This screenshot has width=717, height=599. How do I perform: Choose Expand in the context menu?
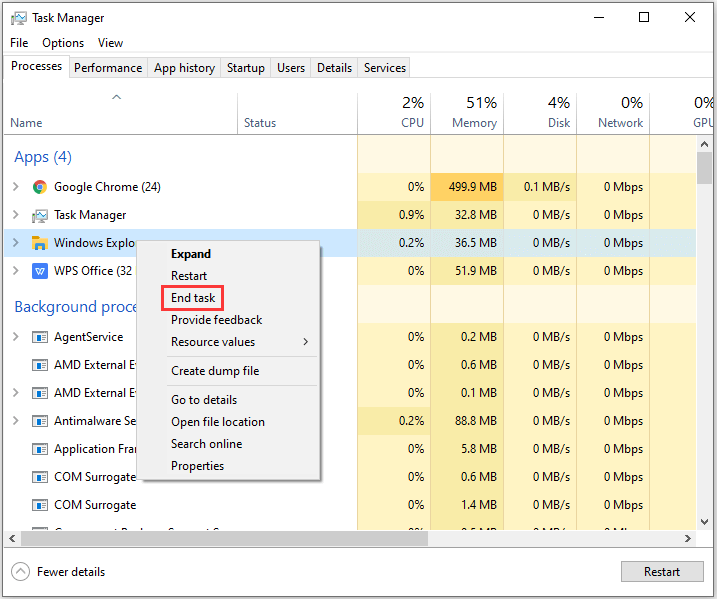pos(228,254)
